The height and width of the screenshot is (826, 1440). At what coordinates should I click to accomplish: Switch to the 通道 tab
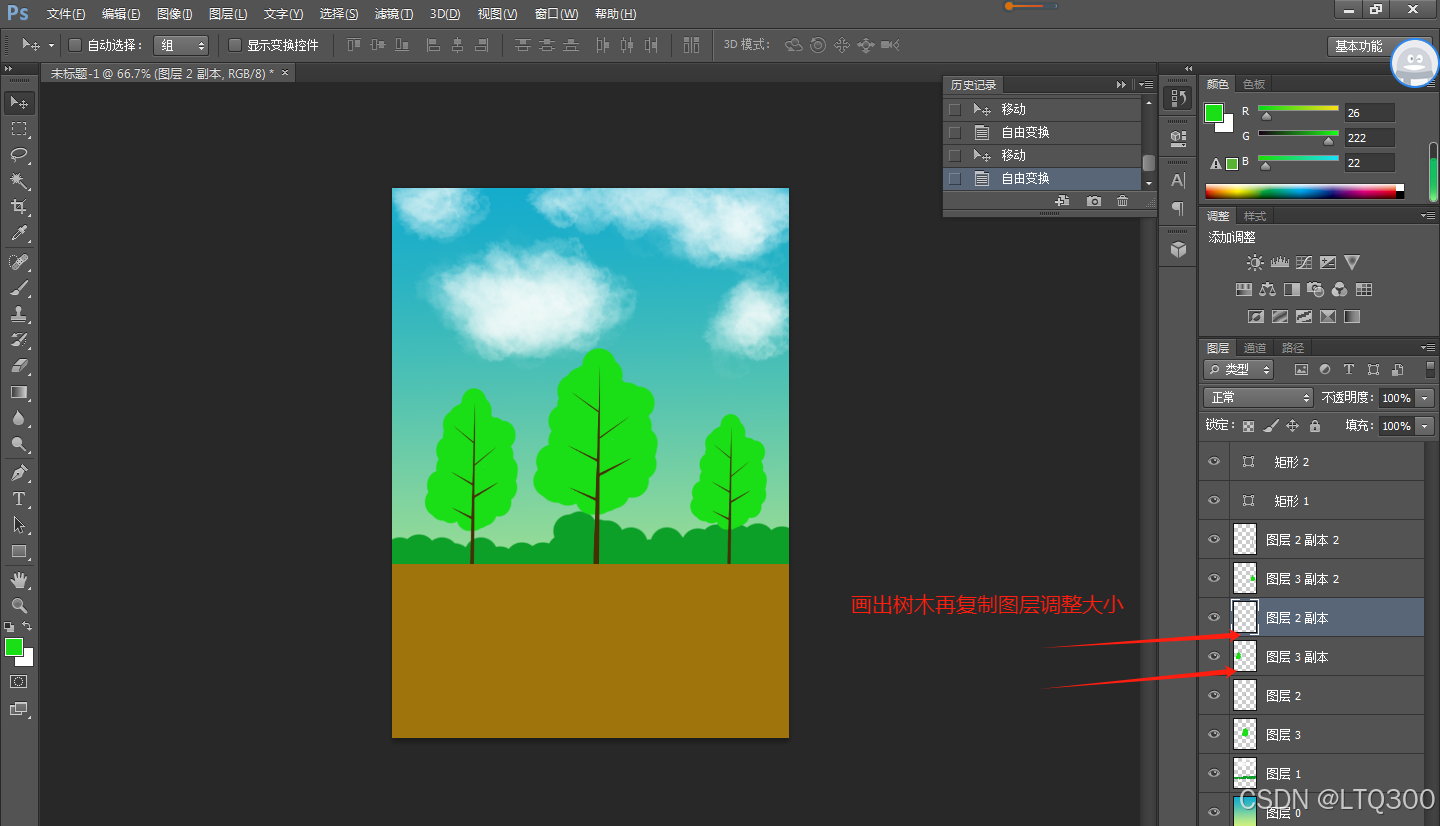1255,348
